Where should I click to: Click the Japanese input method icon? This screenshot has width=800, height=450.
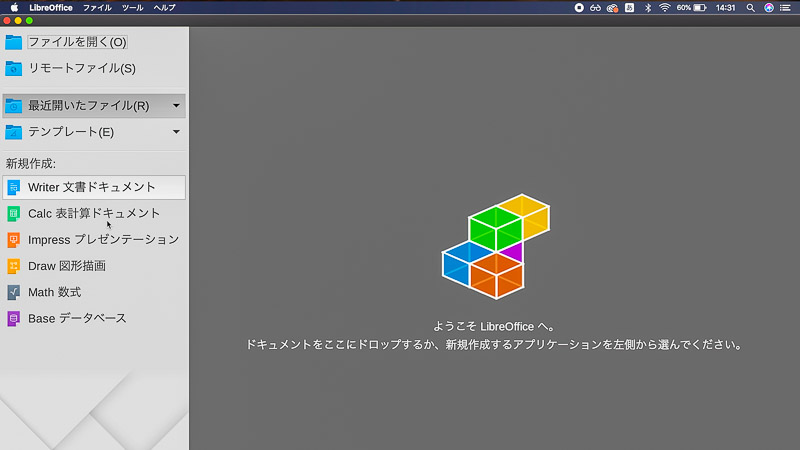tap(630, 8)
